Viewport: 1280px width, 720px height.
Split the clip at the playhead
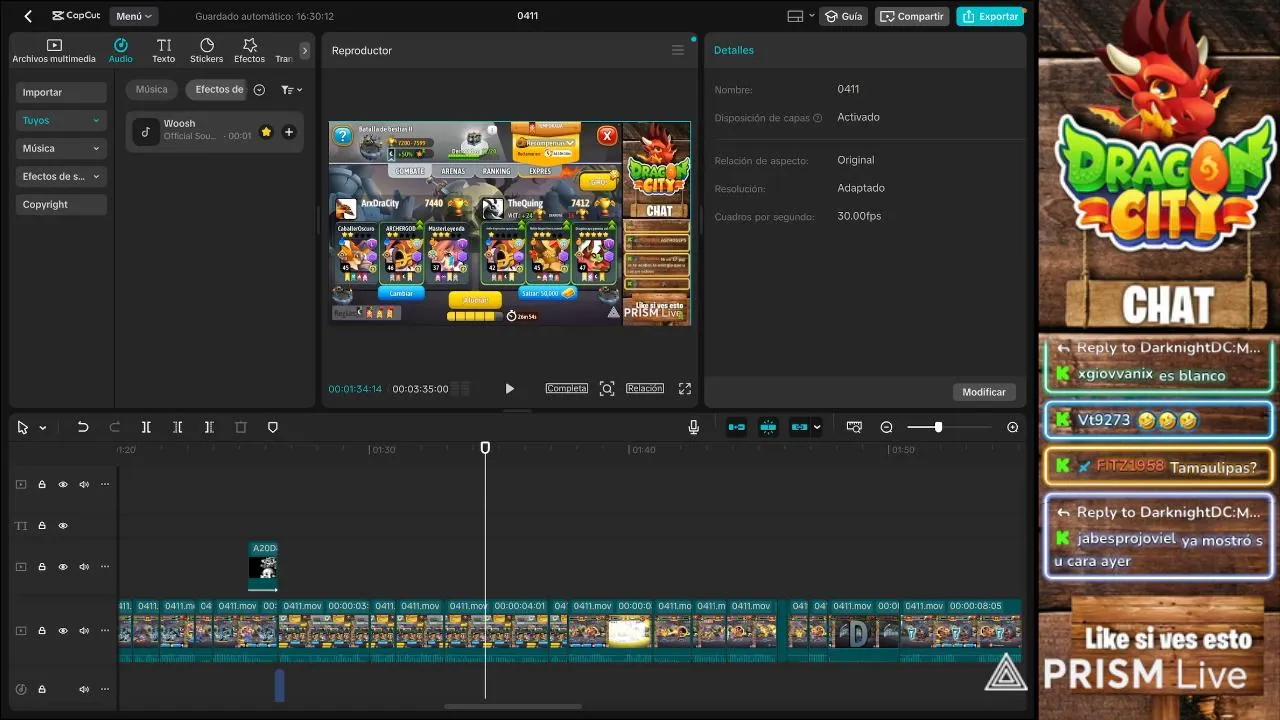pyautogui.click(x=146, y=427)
